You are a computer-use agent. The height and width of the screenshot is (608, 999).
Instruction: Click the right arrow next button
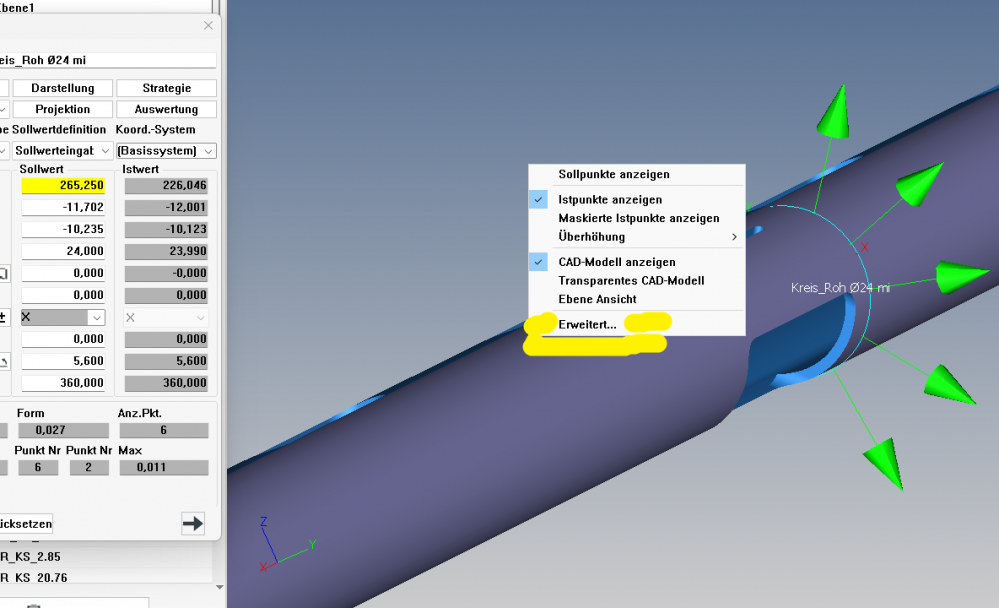click(x=192, y=523)
